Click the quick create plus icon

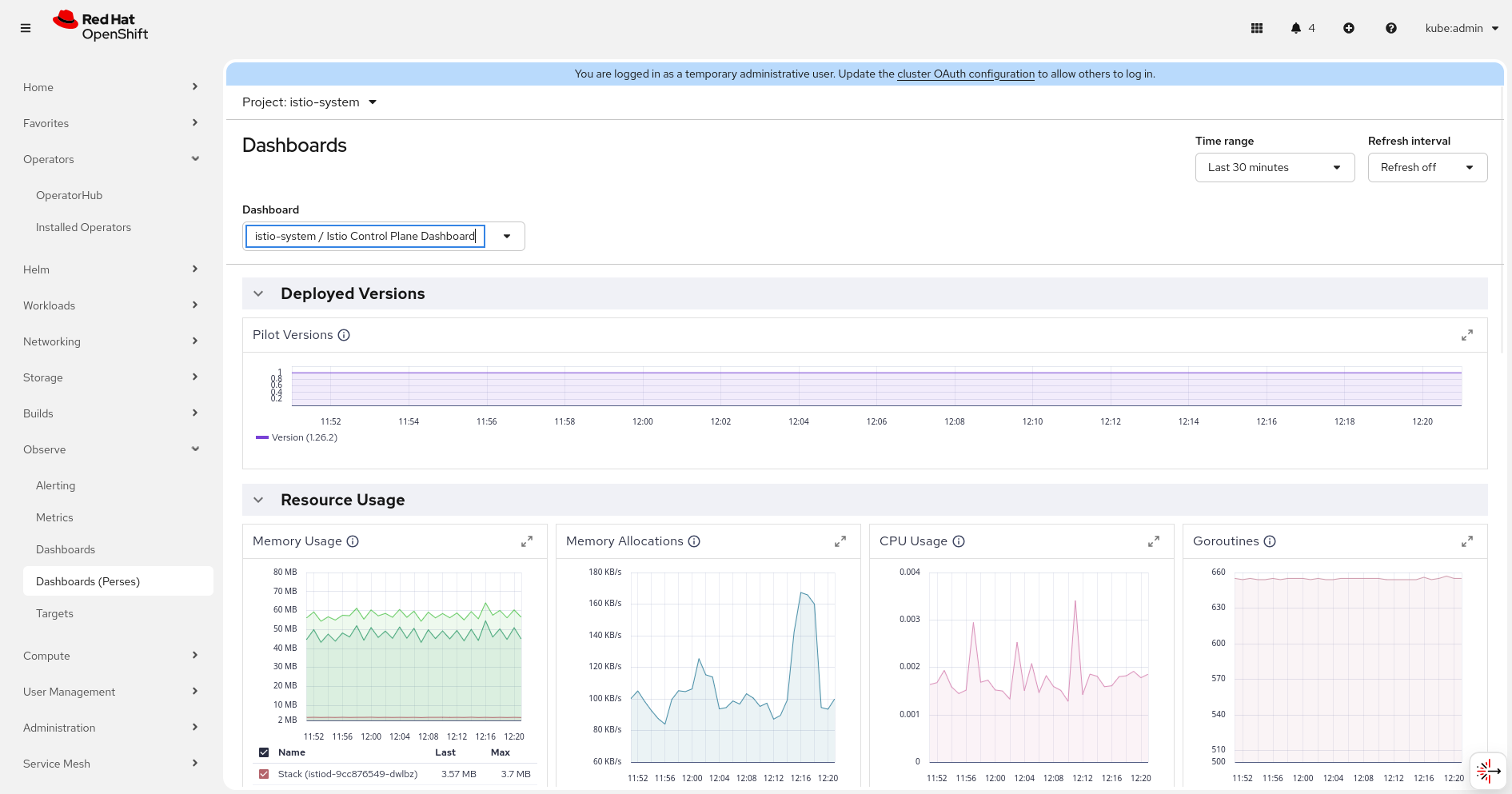1349,28
